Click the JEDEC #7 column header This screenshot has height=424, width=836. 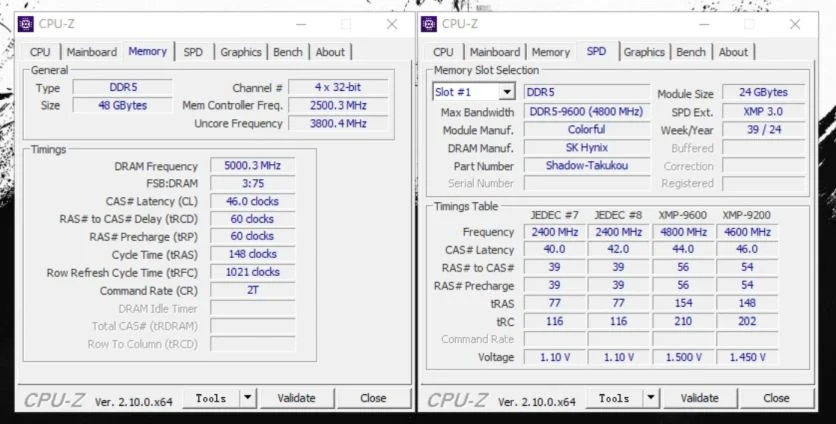click(x=554, y=215)
